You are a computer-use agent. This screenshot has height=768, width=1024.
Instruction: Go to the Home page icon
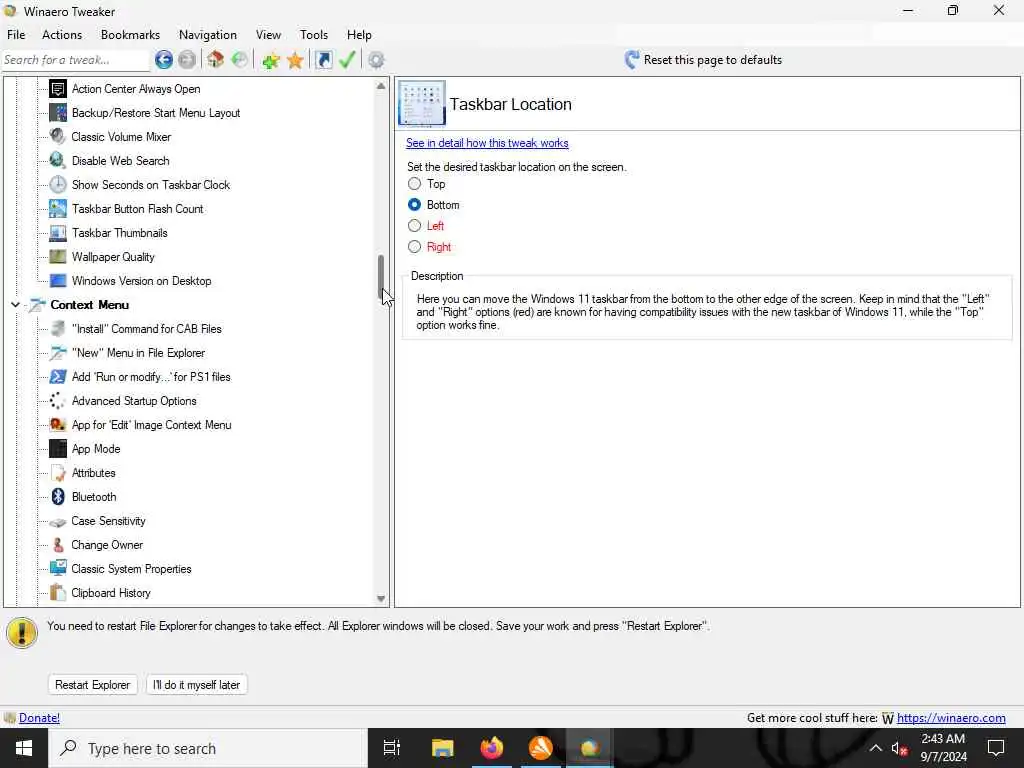click(x=216, y=60)
